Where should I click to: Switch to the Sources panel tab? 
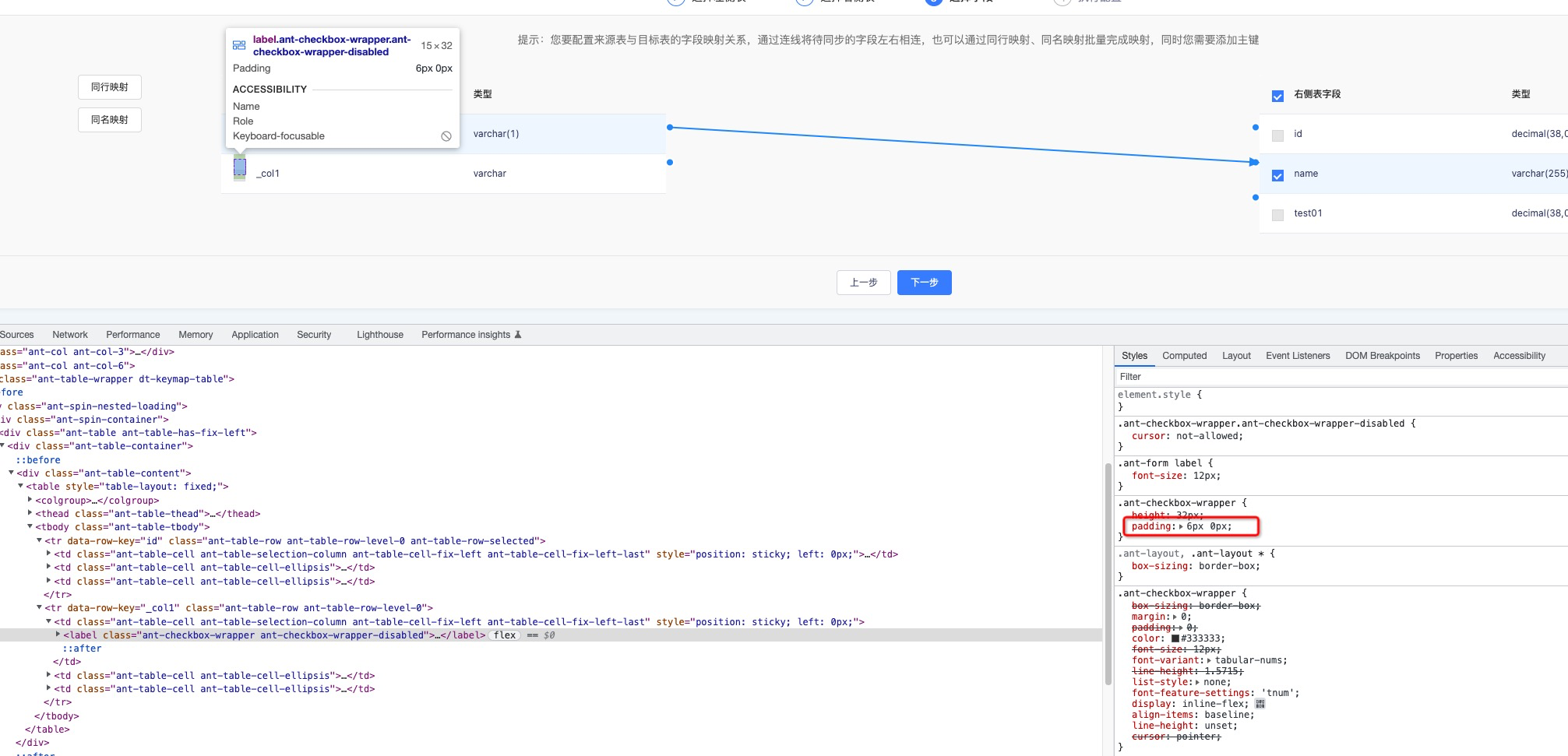pyautogui.click(x=16, y=335)
